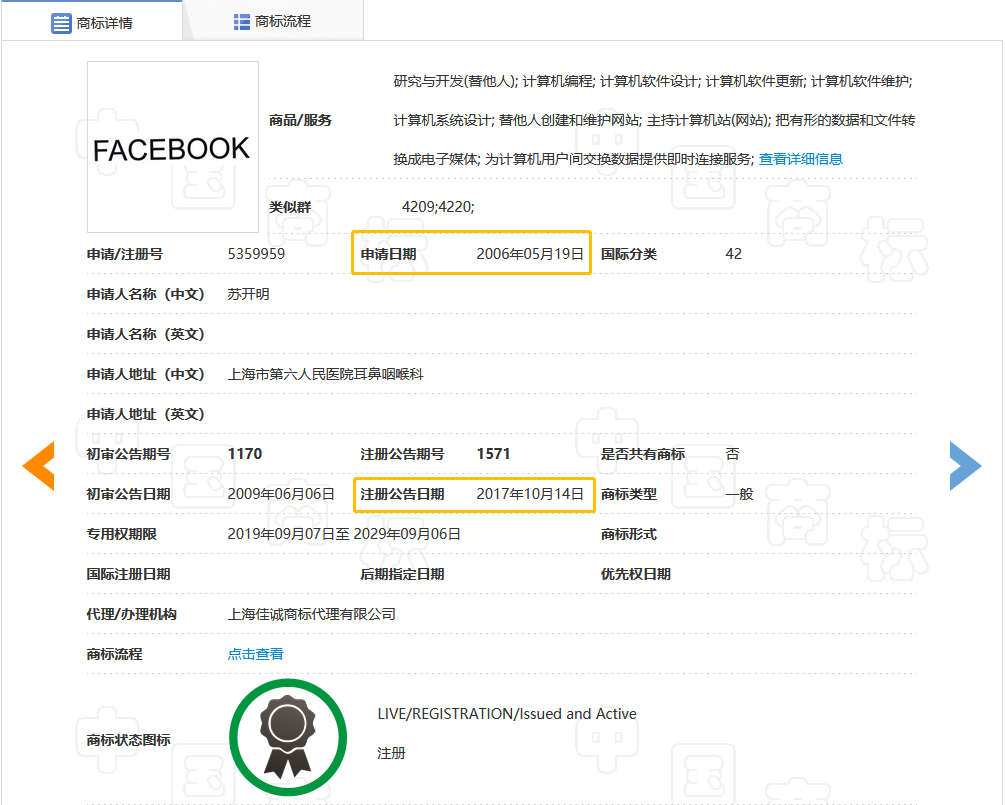Click 点击查看 to view trademark flow
1005x805 pixels.
[x=256, y=654]
